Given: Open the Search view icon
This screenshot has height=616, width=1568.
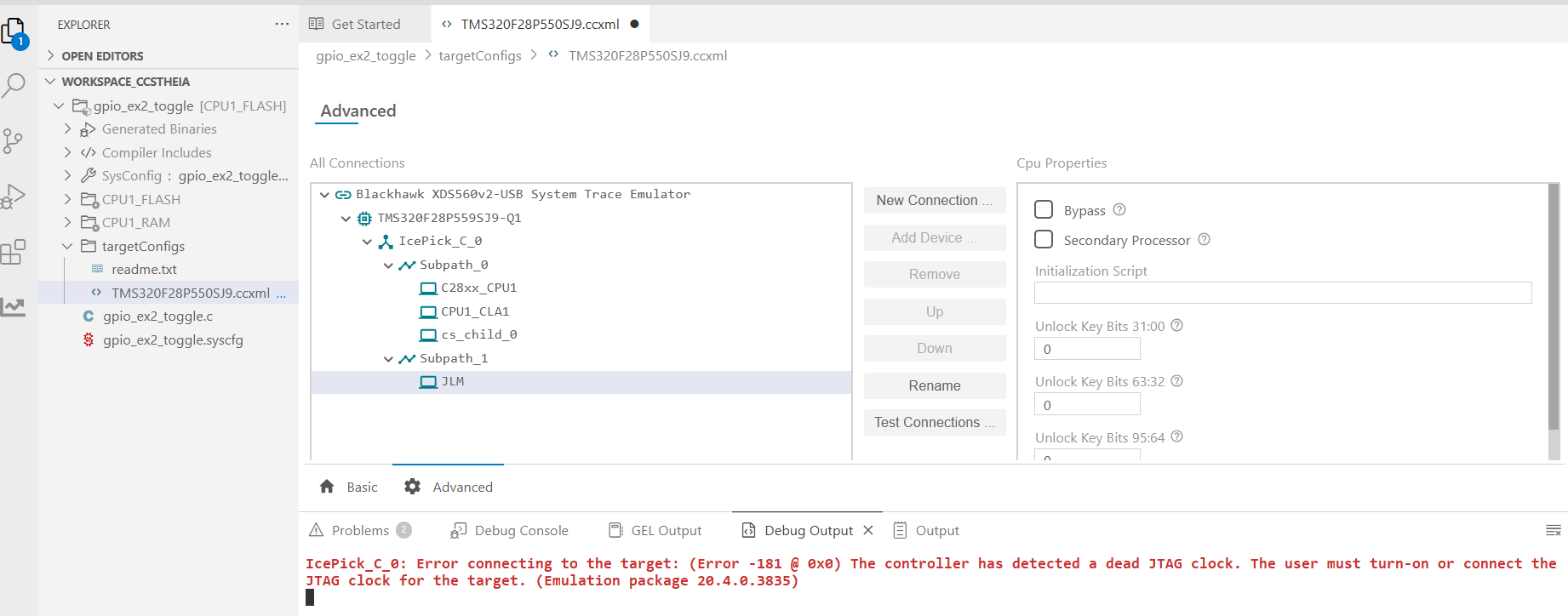Looking at the screenshot, I should pyautogui.click(x=14, y=85).
